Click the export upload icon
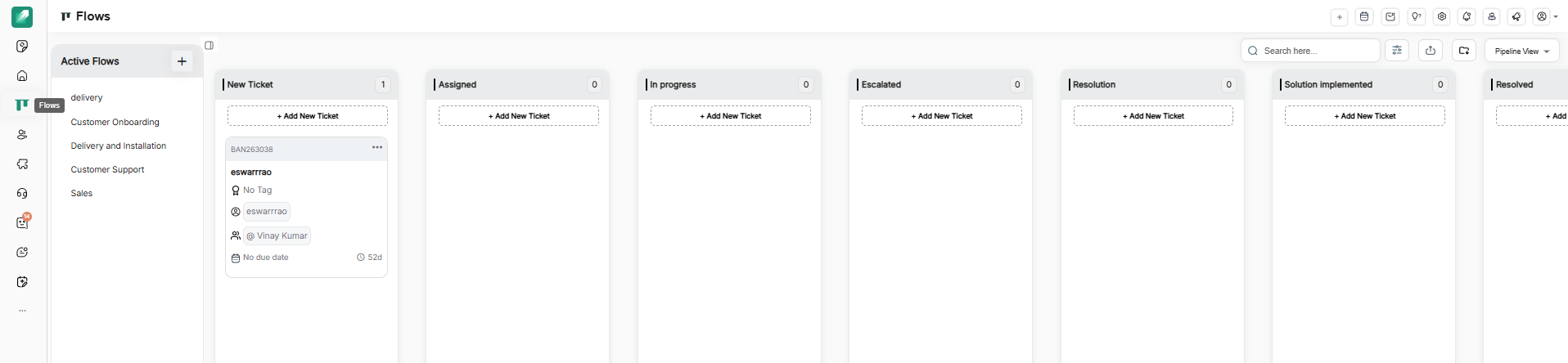Screen dimensions: 1568x363 tap(1431, 51)
